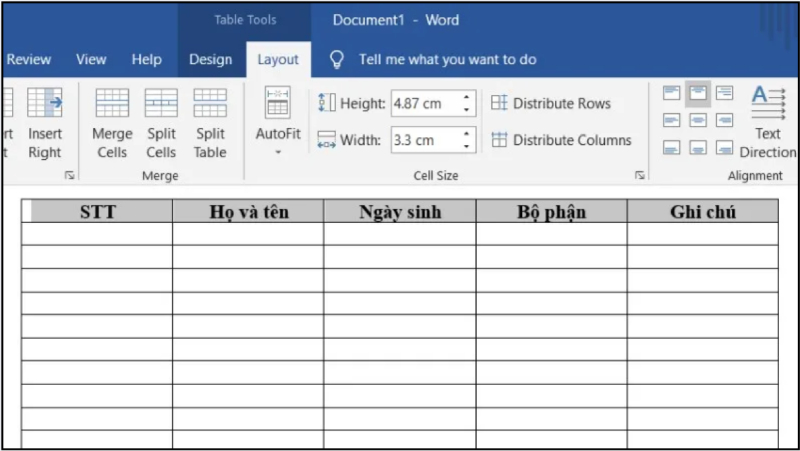Screen dimensions: 800x451
Task: Switch to the View tab
Action: tap(91, 59)
